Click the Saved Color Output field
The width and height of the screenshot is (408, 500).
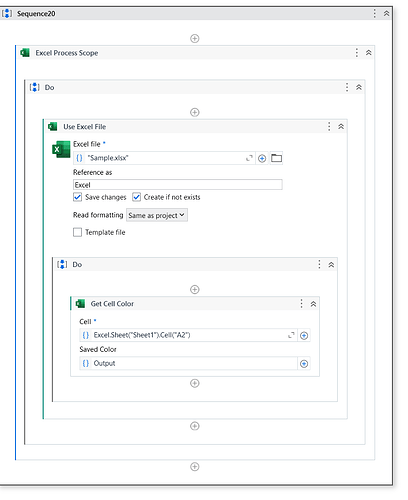pyautogui.click(x=188, y=363)
